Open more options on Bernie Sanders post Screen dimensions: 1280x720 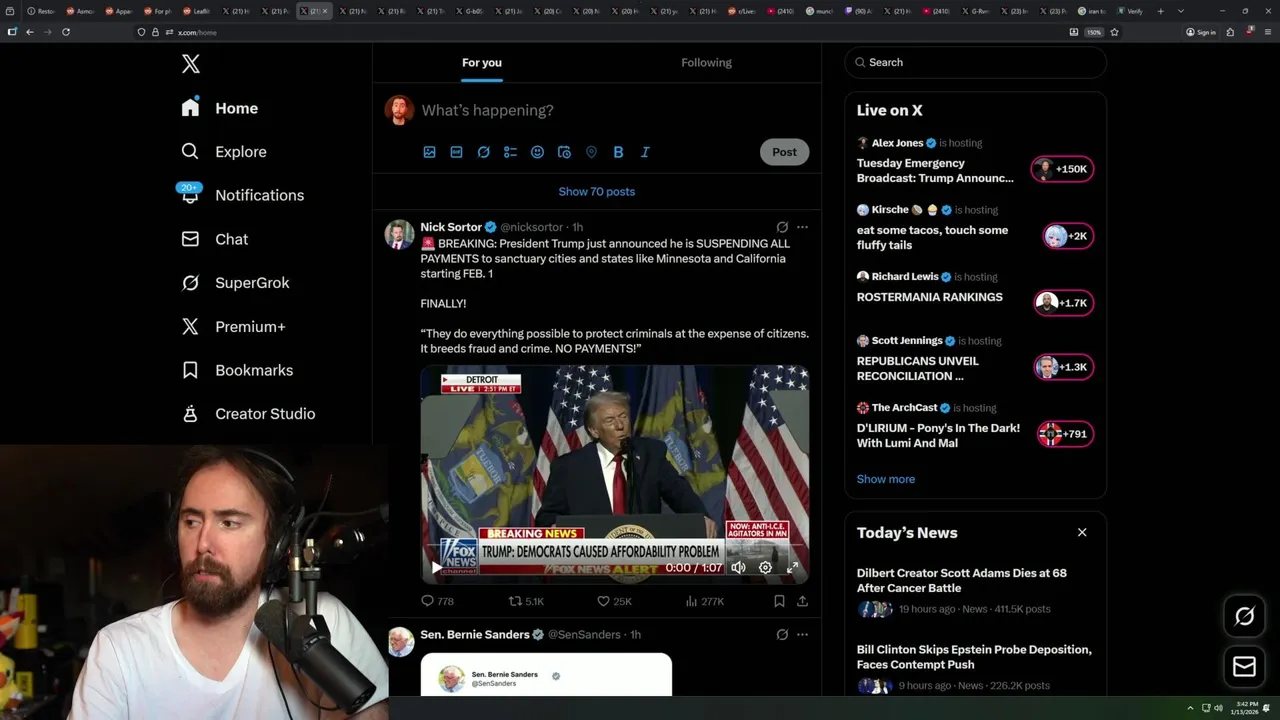click(x=802, y=634)
